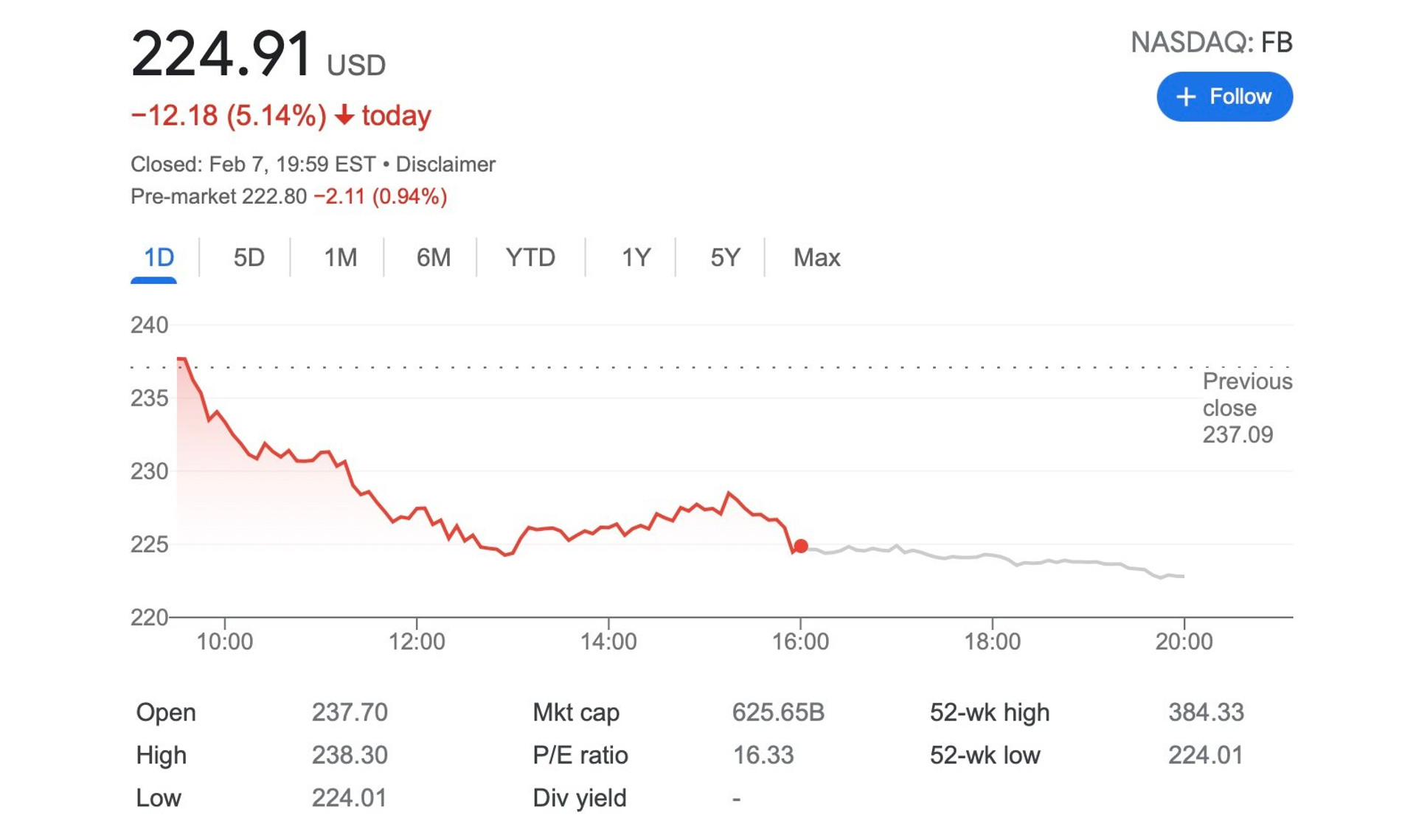Click the Previous close 237.09 label
Image resolution: width=1416 pixels, height=840 pixels.
coord(1246,408)
